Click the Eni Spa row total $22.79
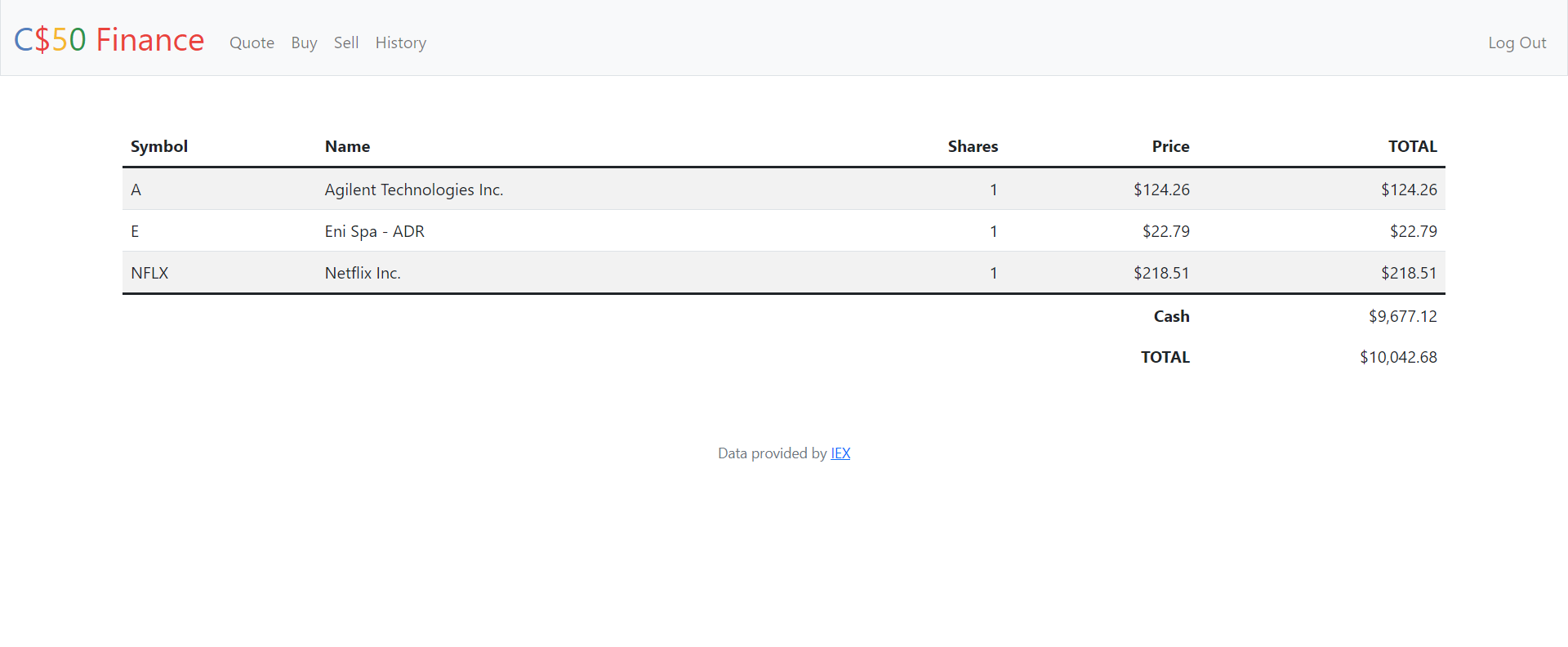This screenshot has width=1568, height=647. tap(1414, 231)
